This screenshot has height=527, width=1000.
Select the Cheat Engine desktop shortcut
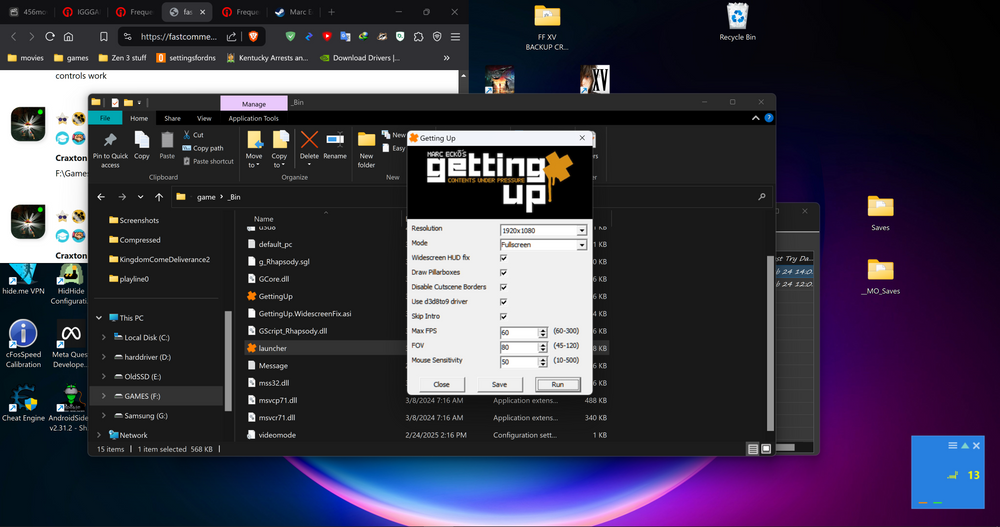point(24,403)
